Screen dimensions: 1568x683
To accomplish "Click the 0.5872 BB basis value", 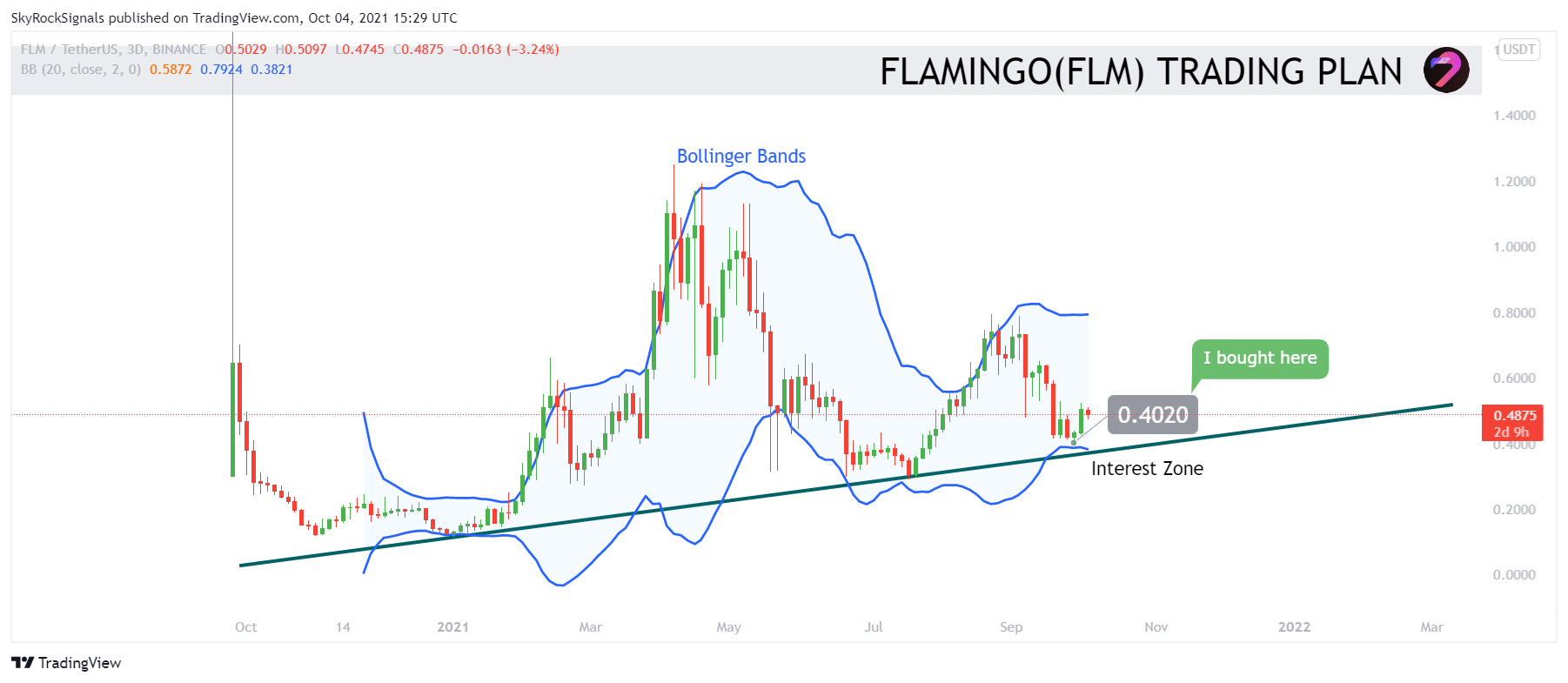I will (171, 70).
